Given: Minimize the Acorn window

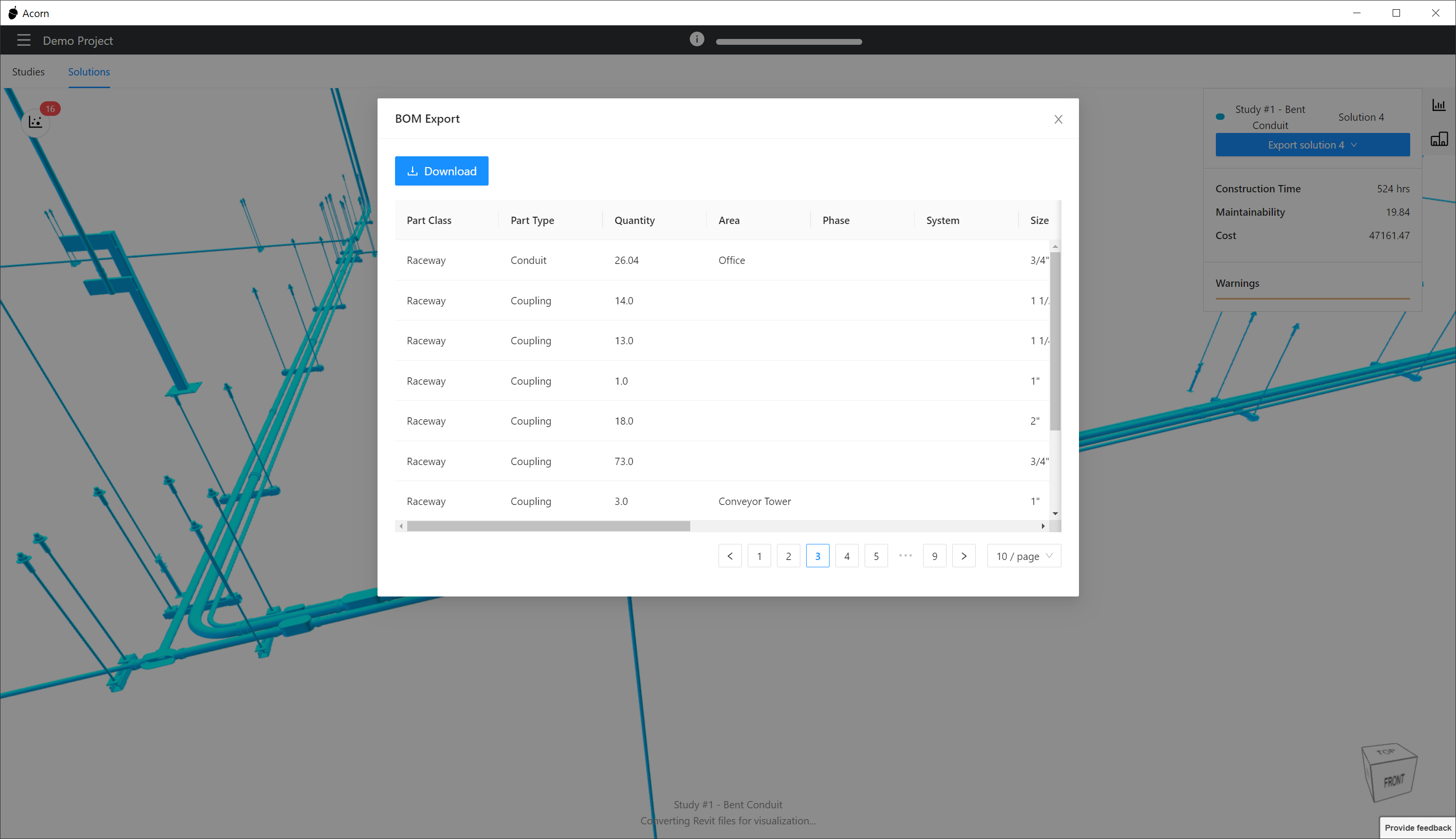Looking at the screenshot, I should pos(1357,13).
